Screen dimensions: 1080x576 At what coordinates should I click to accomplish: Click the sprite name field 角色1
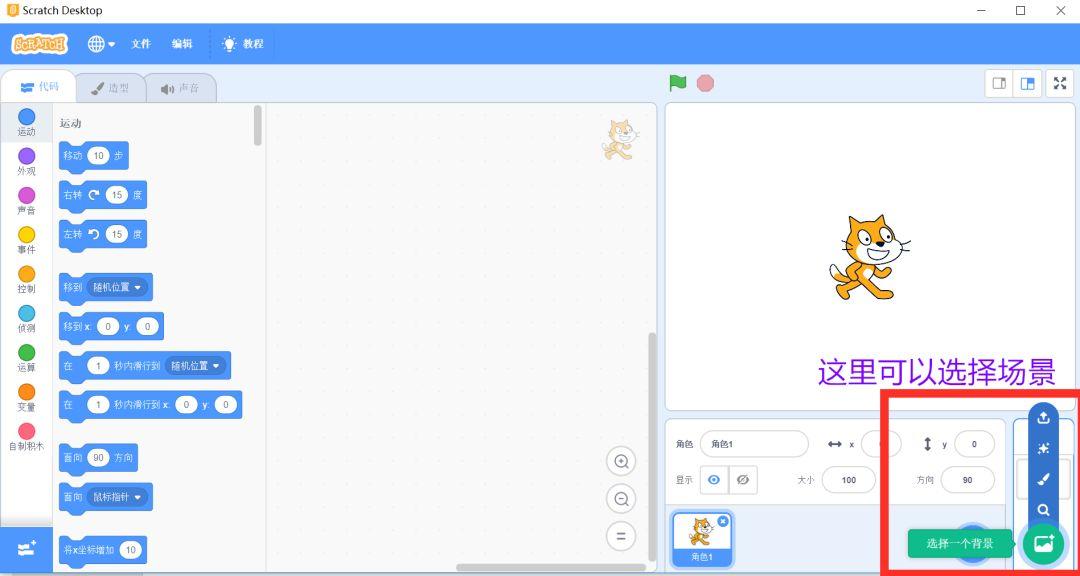[x=754, y=444]
